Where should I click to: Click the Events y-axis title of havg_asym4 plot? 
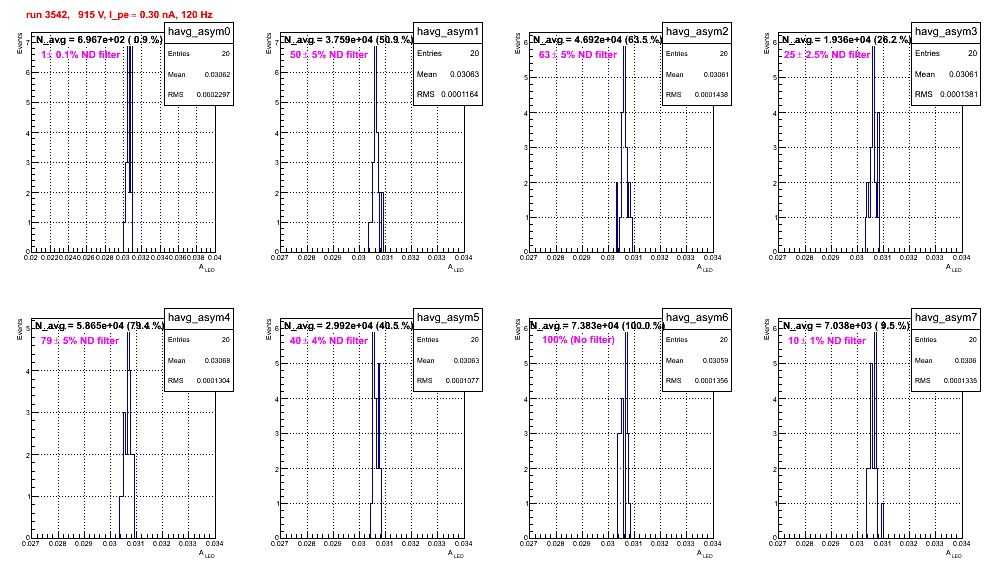(x=20, y=329)
